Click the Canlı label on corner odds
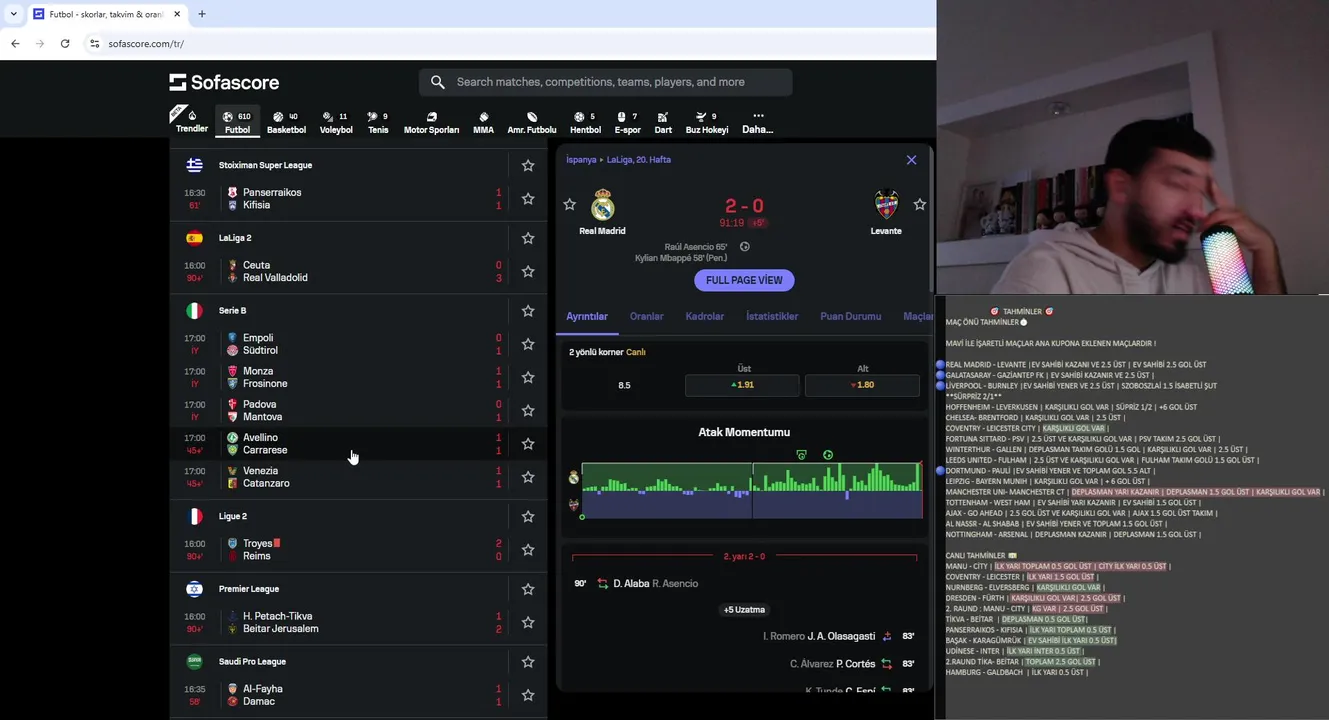This screenshot has height=720, width=1329. [636, 352]
